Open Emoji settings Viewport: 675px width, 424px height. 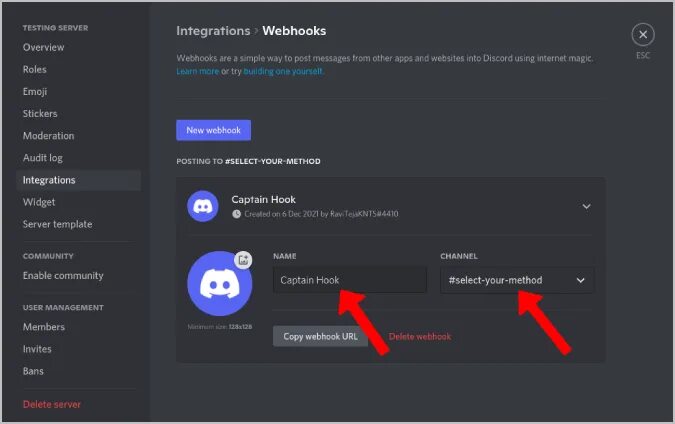pos(35,92)
